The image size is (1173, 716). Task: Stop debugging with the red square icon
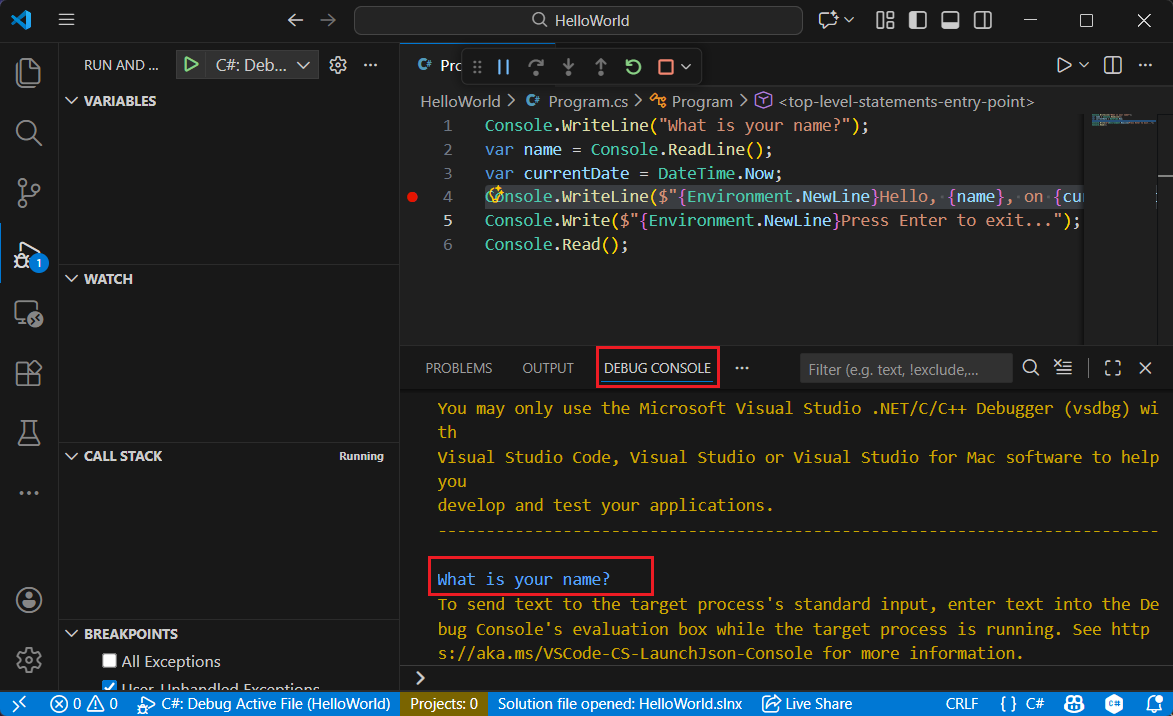click(x=662, y=65)
